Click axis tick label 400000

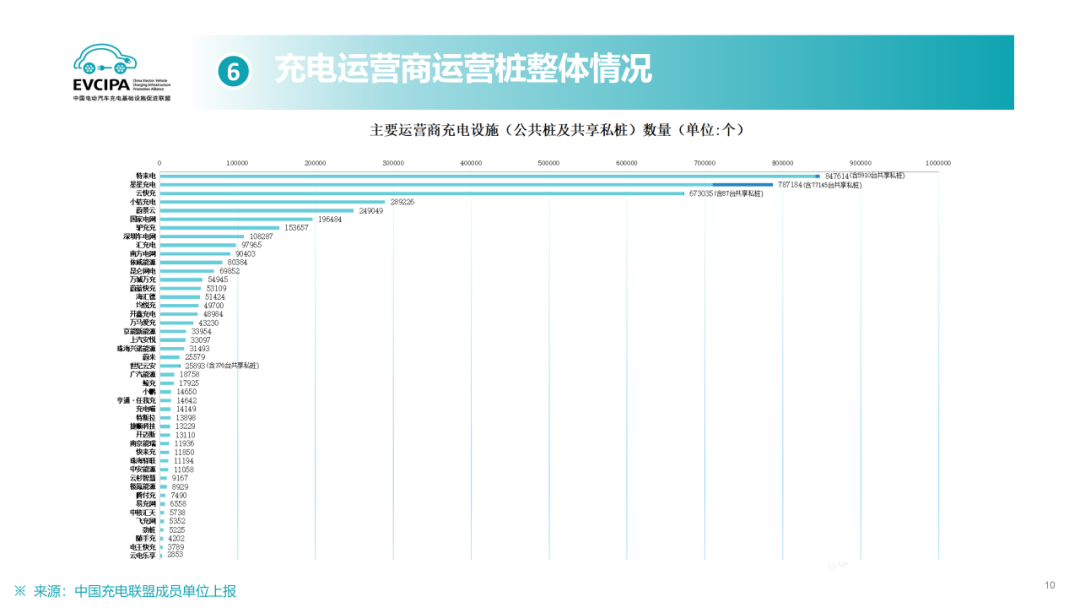click(470, 163)
